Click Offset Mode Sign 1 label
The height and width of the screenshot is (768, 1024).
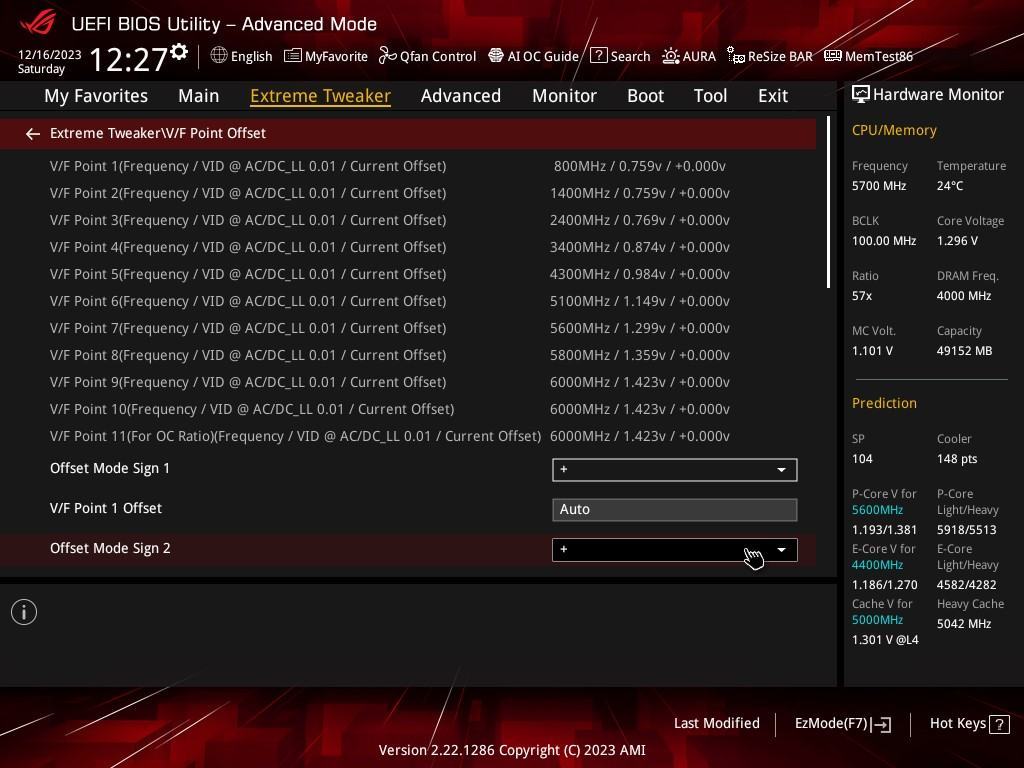coord(110,468)
